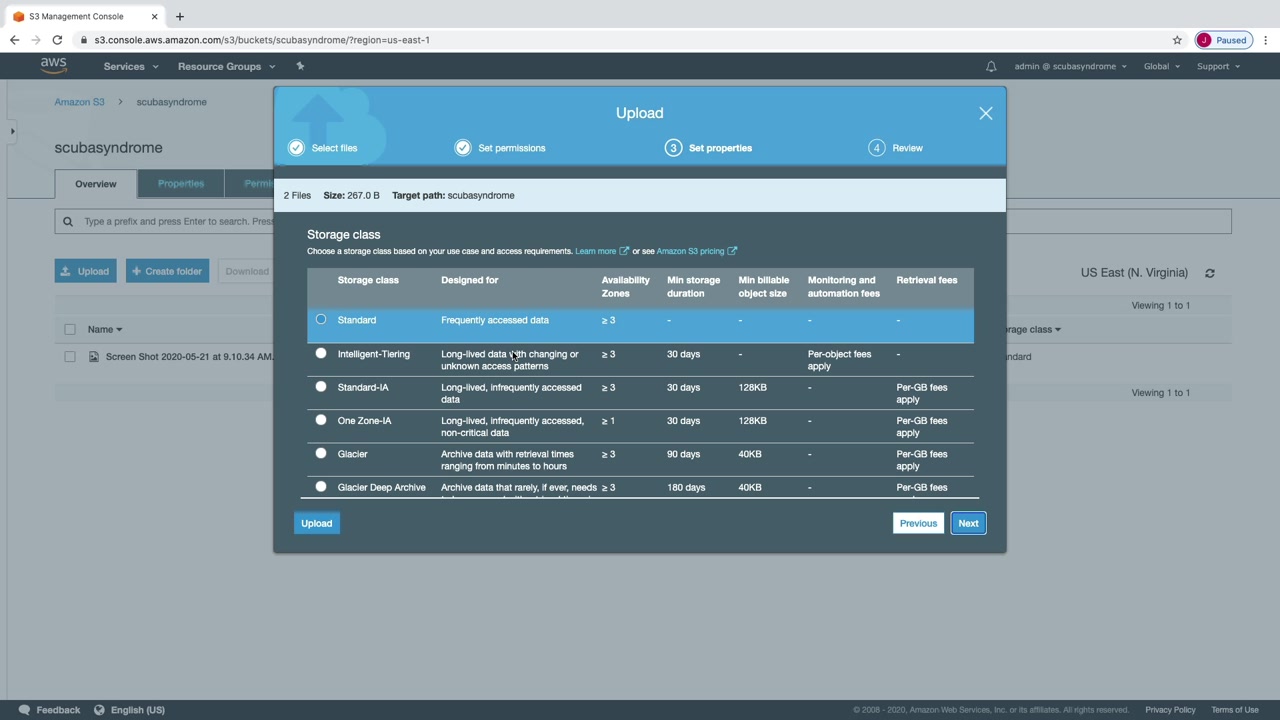Expand the left sidebar arrow
1280x720 pixels.
pos(12,131)
